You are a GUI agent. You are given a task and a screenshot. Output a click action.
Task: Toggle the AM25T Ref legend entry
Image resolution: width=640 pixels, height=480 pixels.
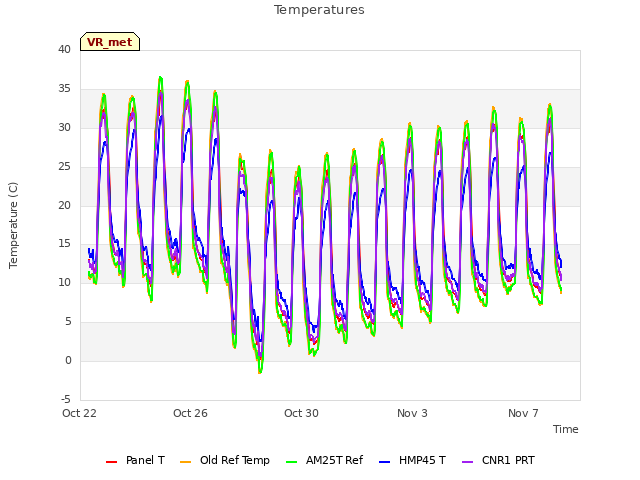click(324, 460)
